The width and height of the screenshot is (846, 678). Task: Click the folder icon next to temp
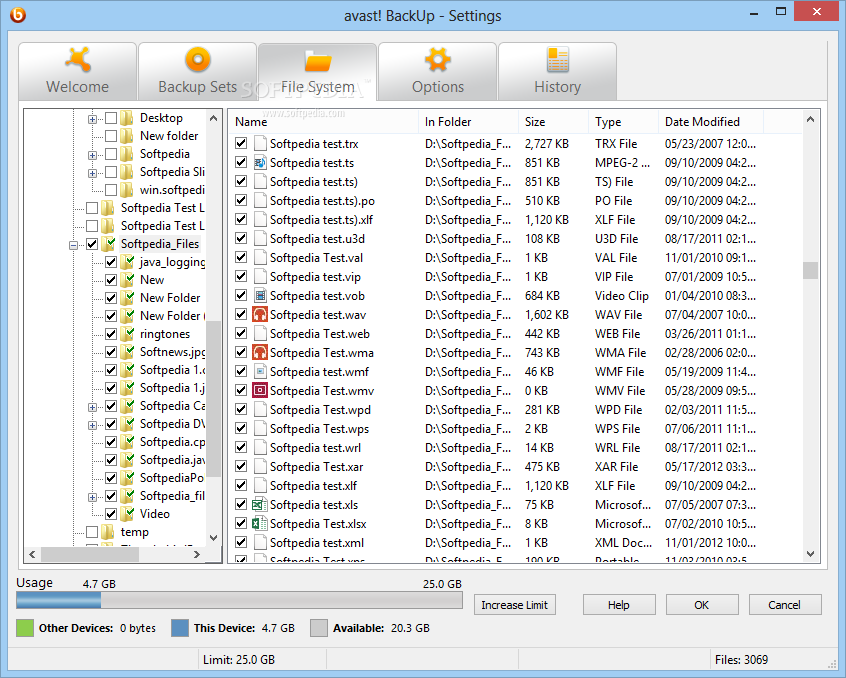click(108, 532)
